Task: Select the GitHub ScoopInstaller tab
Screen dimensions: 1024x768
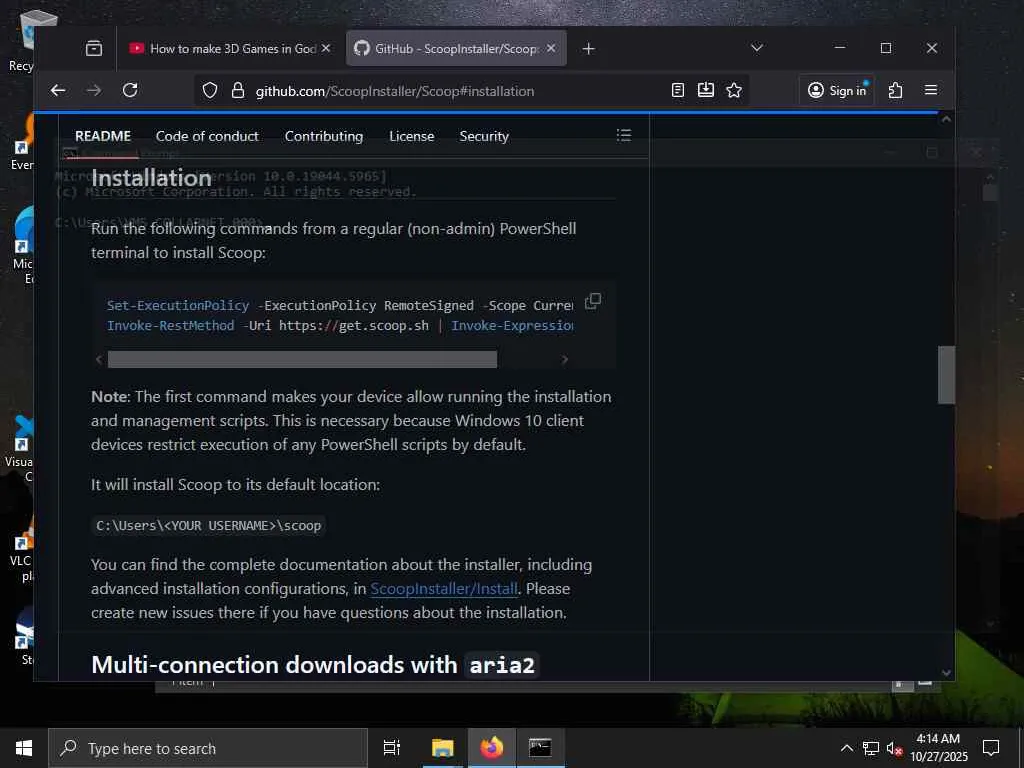Action: coord(456,48)
